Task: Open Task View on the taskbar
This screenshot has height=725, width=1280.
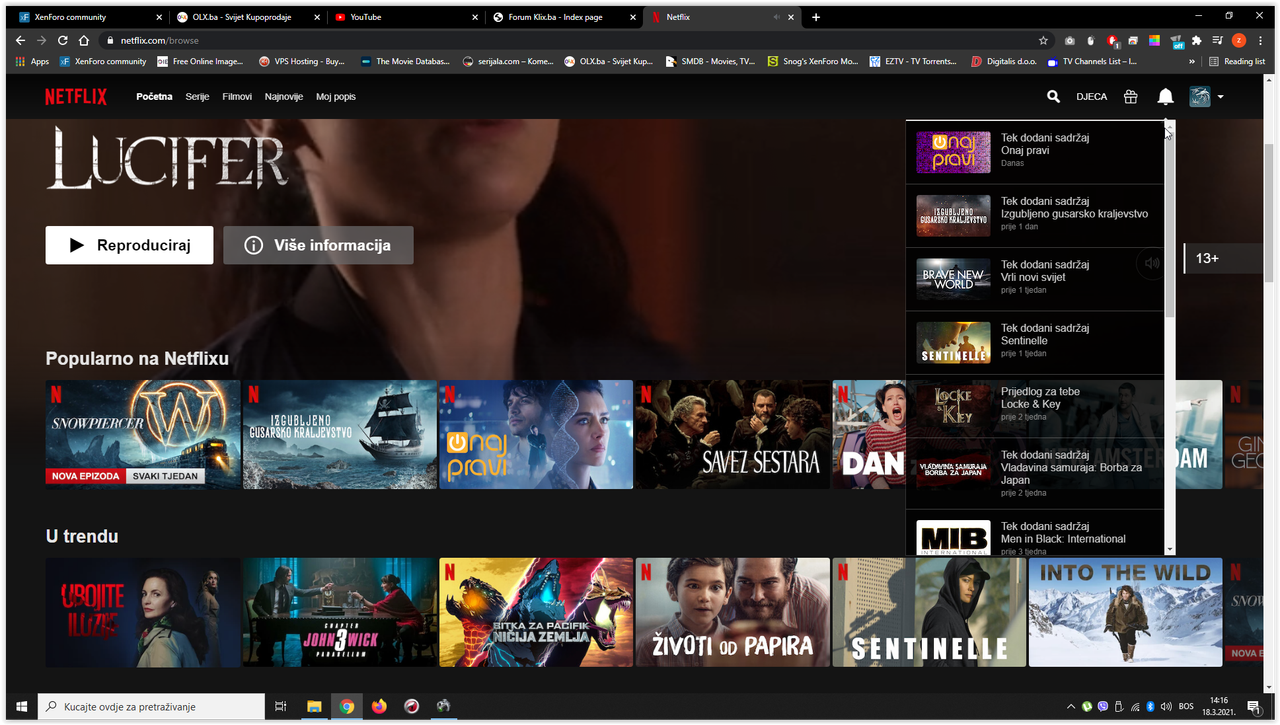Action: pos(281,707)
